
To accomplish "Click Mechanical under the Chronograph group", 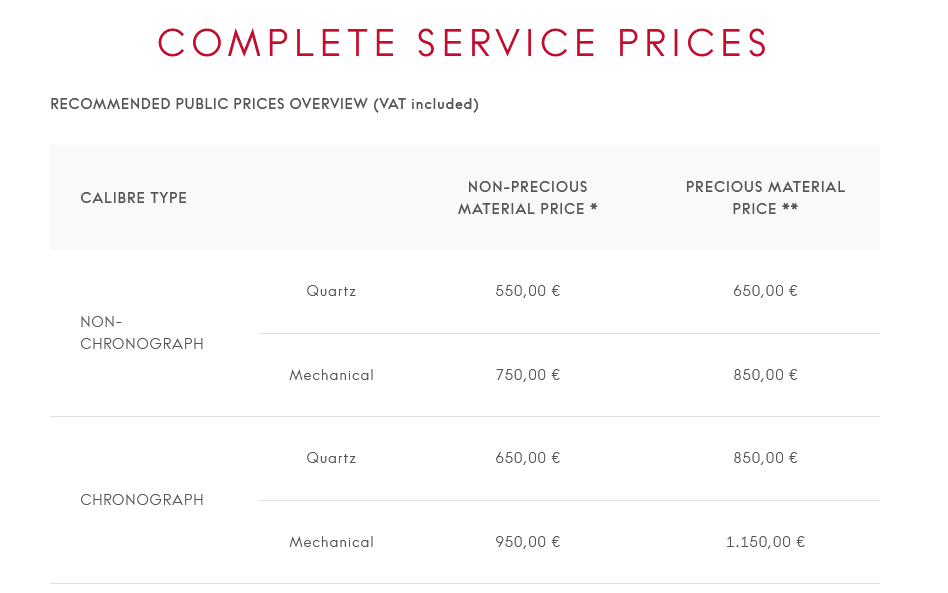I will click(x=331, y=542).
